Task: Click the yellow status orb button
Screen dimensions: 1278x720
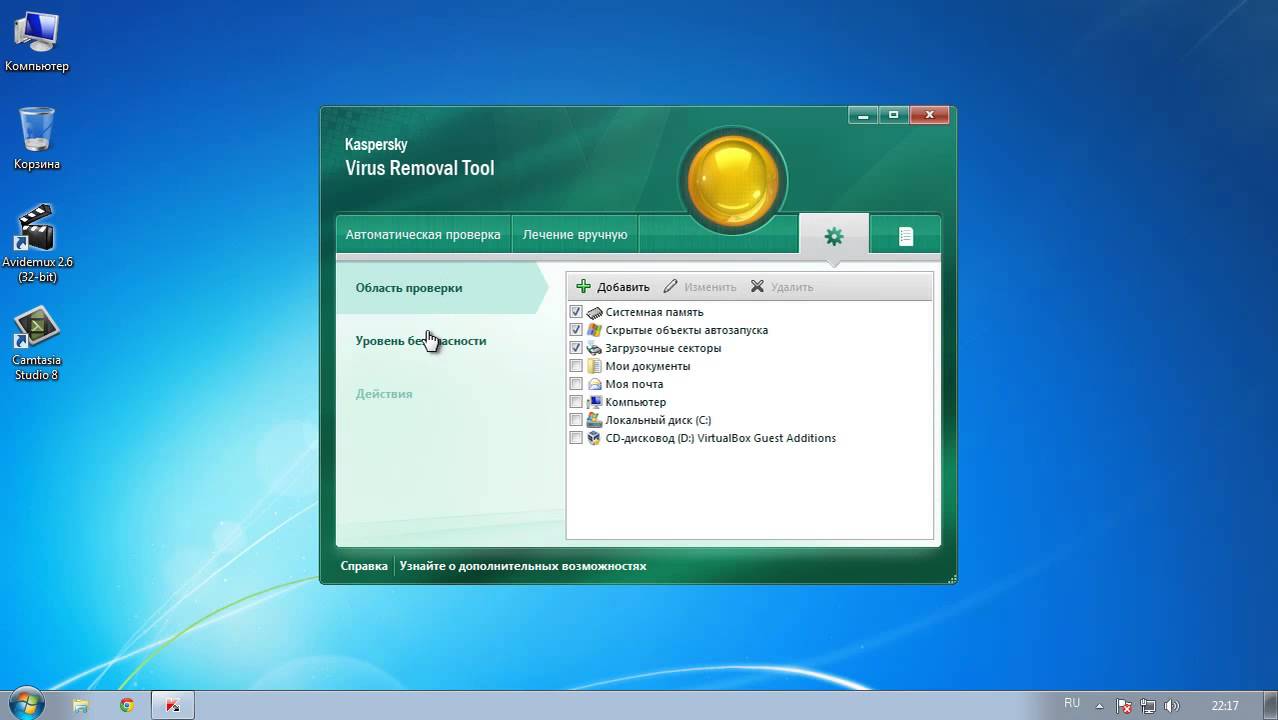Action: [x=733, y=181]
